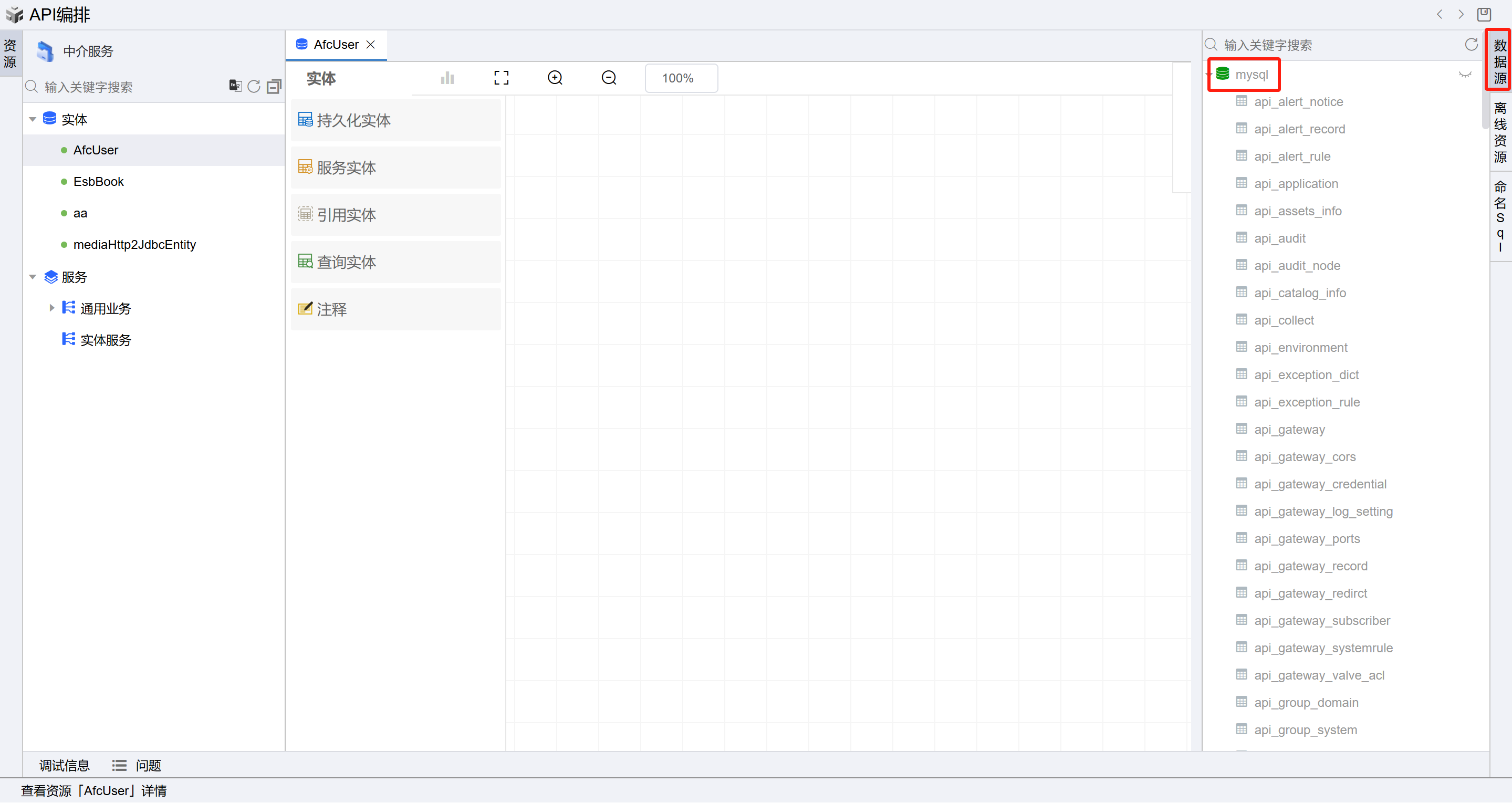Image resolution: width=1512 pixels, height=803 pixels.
Task: Open the 调试信息 panel
Action: [64, 765]
